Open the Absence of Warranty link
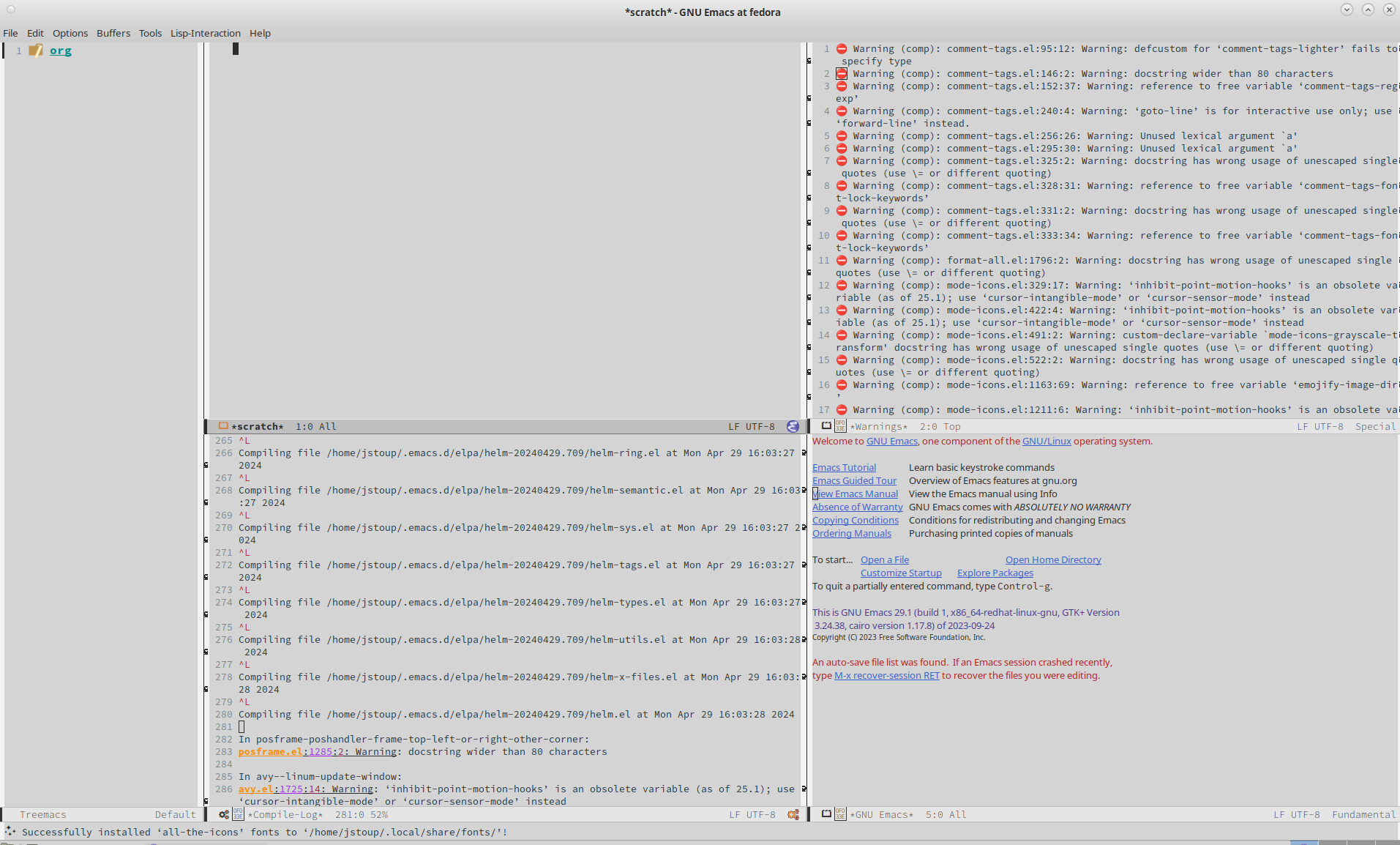 pyautogui.click(x=858, y=507)
